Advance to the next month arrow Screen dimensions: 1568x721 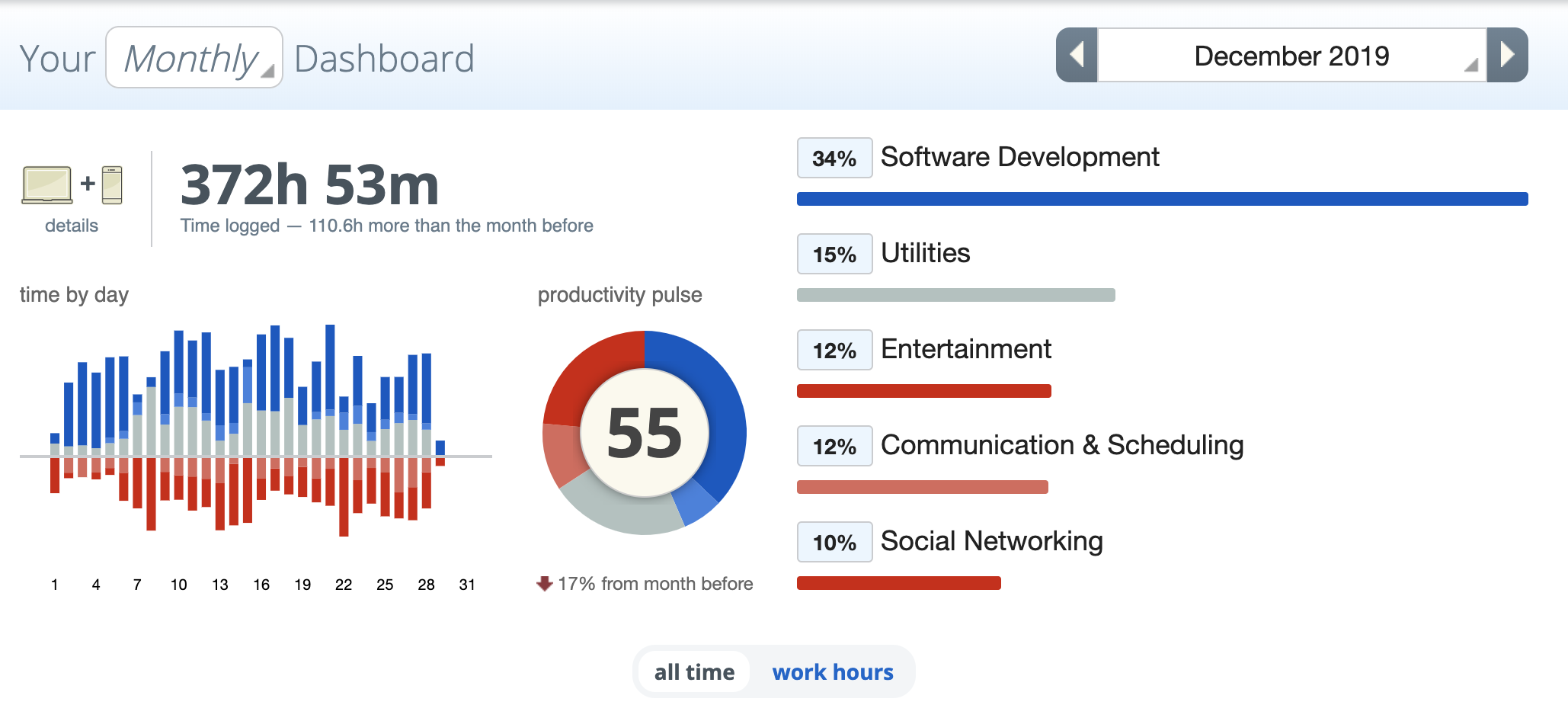coord(1507,55)
